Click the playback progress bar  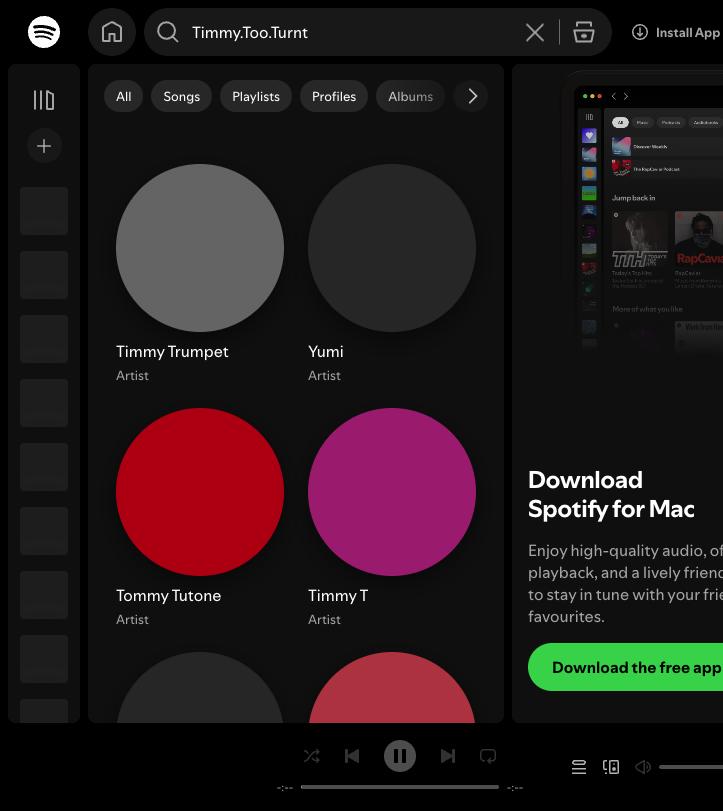pyautogui.click(x=400, y=787)
